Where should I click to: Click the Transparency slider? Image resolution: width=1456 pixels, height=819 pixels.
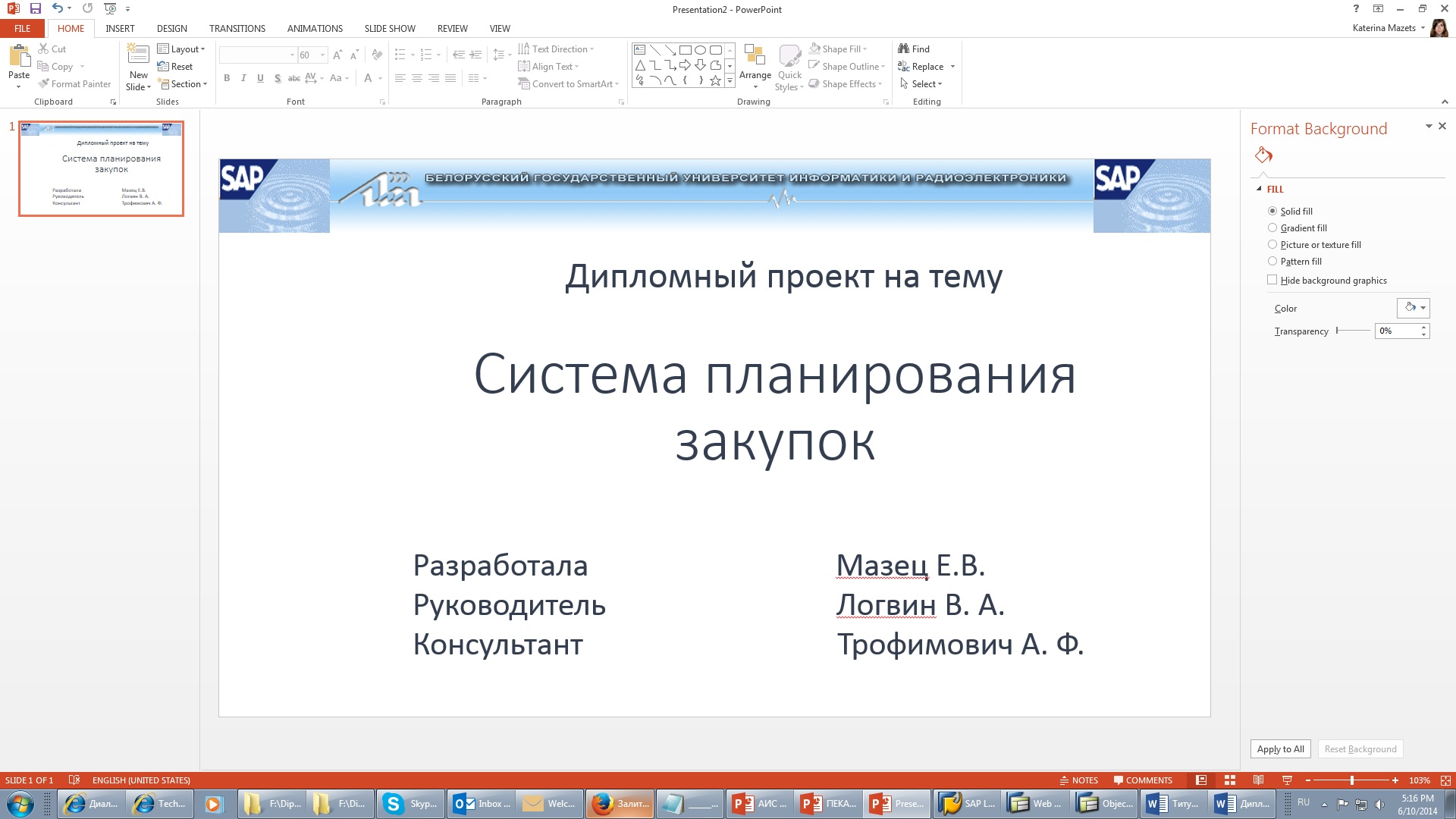click(1353, 331)
